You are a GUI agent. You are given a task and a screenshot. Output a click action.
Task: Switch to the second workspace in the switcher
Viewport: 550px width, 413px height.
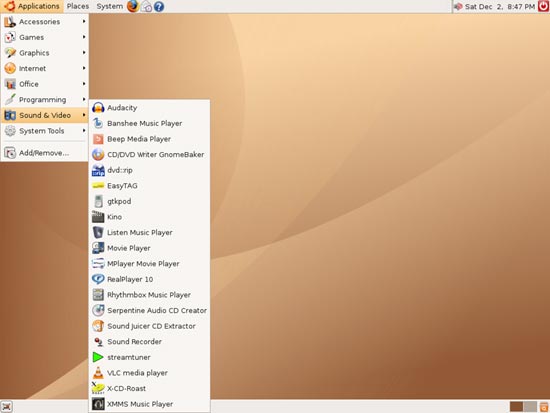(530, 407)
